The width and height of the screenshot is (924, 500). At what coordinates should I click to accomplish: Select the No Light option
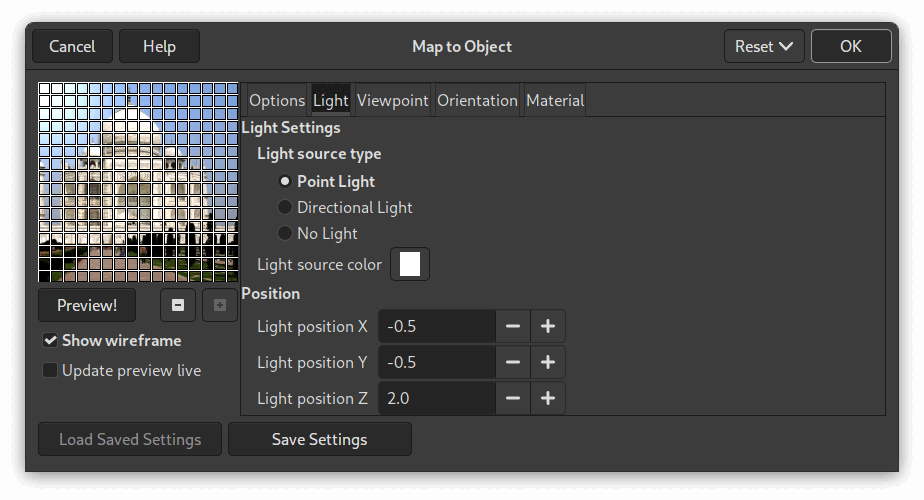[285, 233]
